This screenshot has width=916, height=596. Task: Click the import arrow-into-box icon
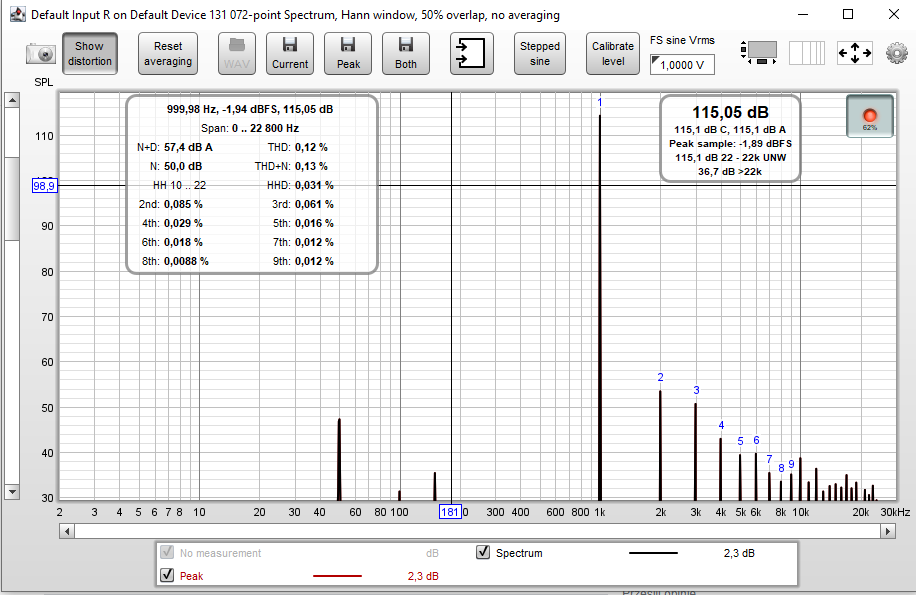coord(471,54)
